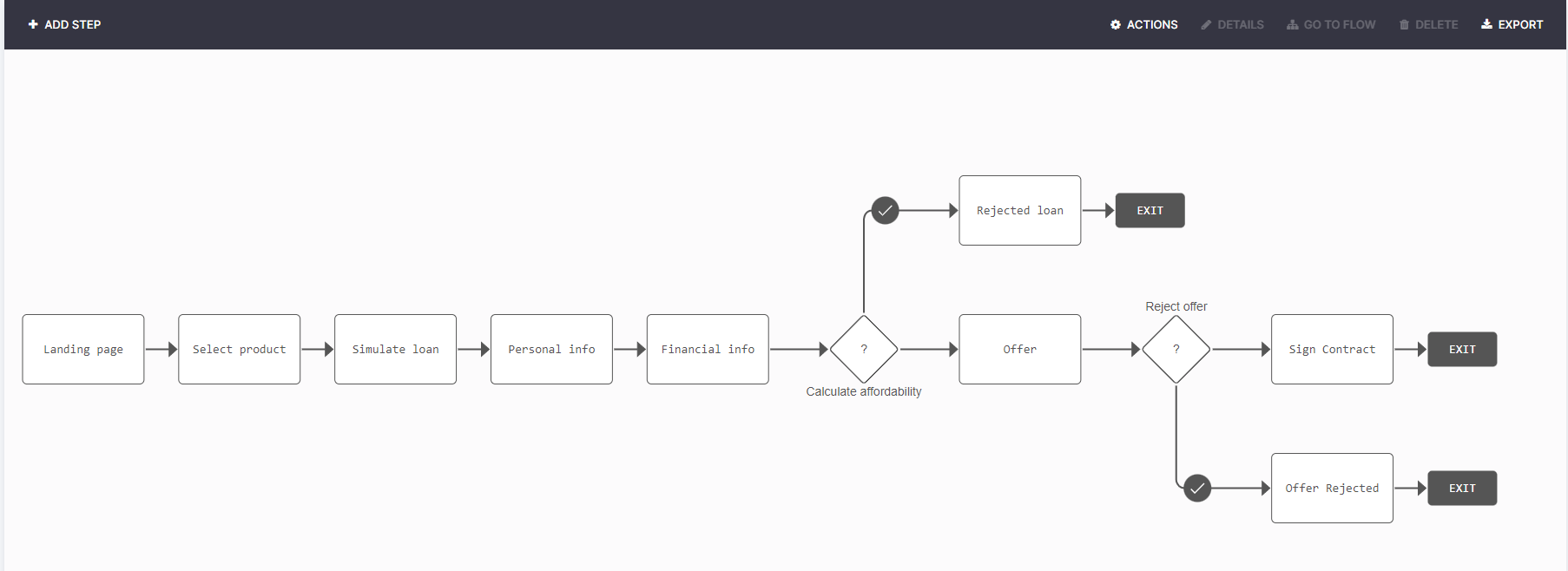Image resolution: width=1568 pixels, height=571 pixels.
Task: Select the Sign Contract step
Action: point(1332,349)
